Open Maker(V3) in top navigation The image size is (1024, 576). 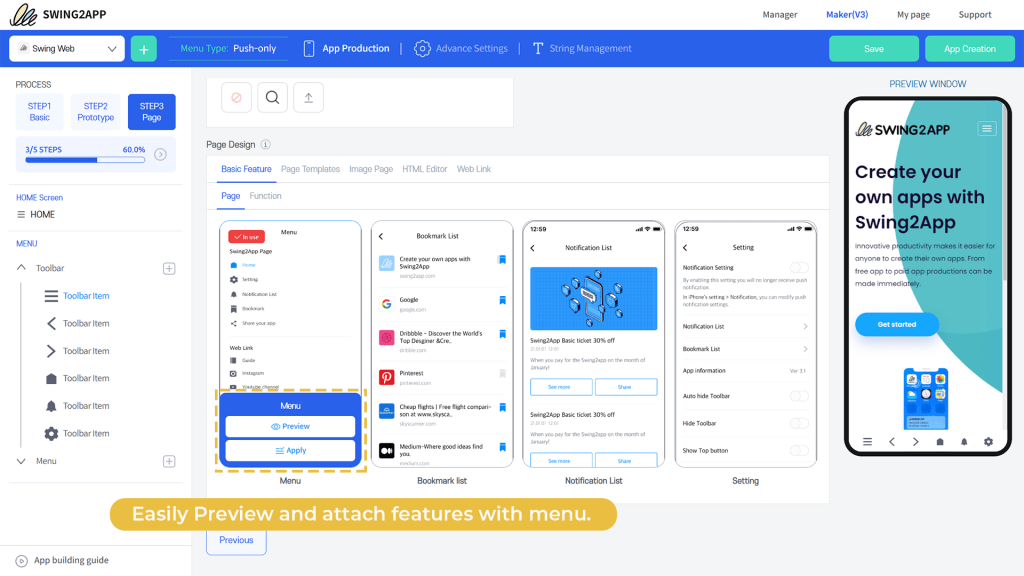click(847, 14)
